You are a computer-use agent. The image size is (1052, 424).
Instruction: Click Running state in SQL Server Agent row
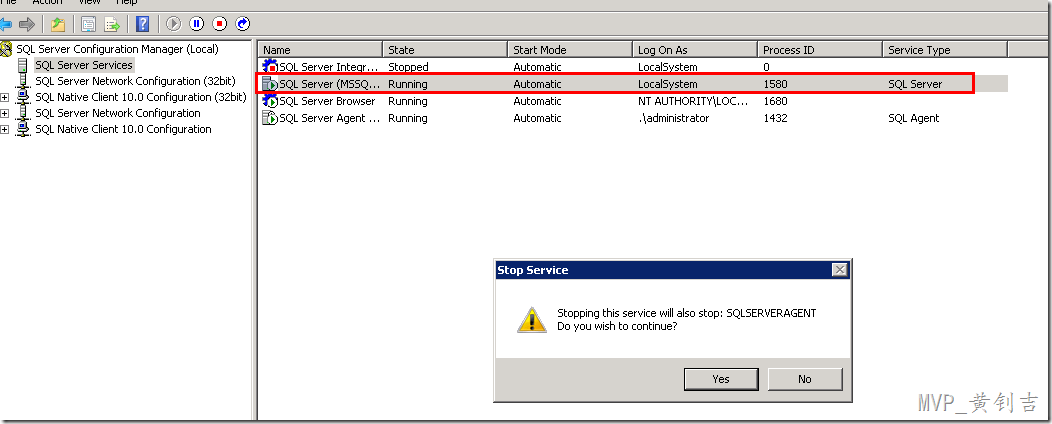pos(407,118)
